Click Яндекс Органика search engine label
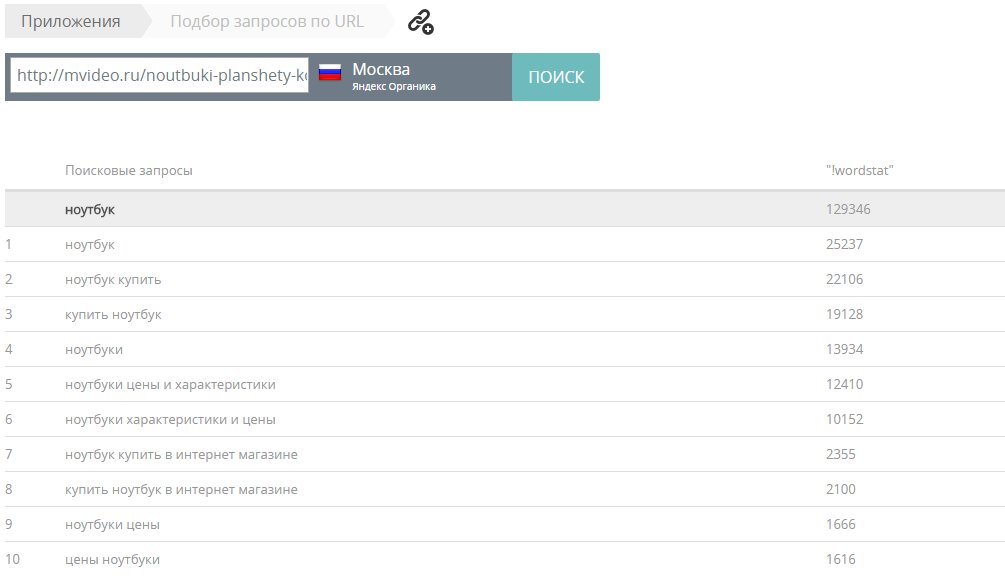Screen dimensions: 1005x576 [x=394, y=86]
